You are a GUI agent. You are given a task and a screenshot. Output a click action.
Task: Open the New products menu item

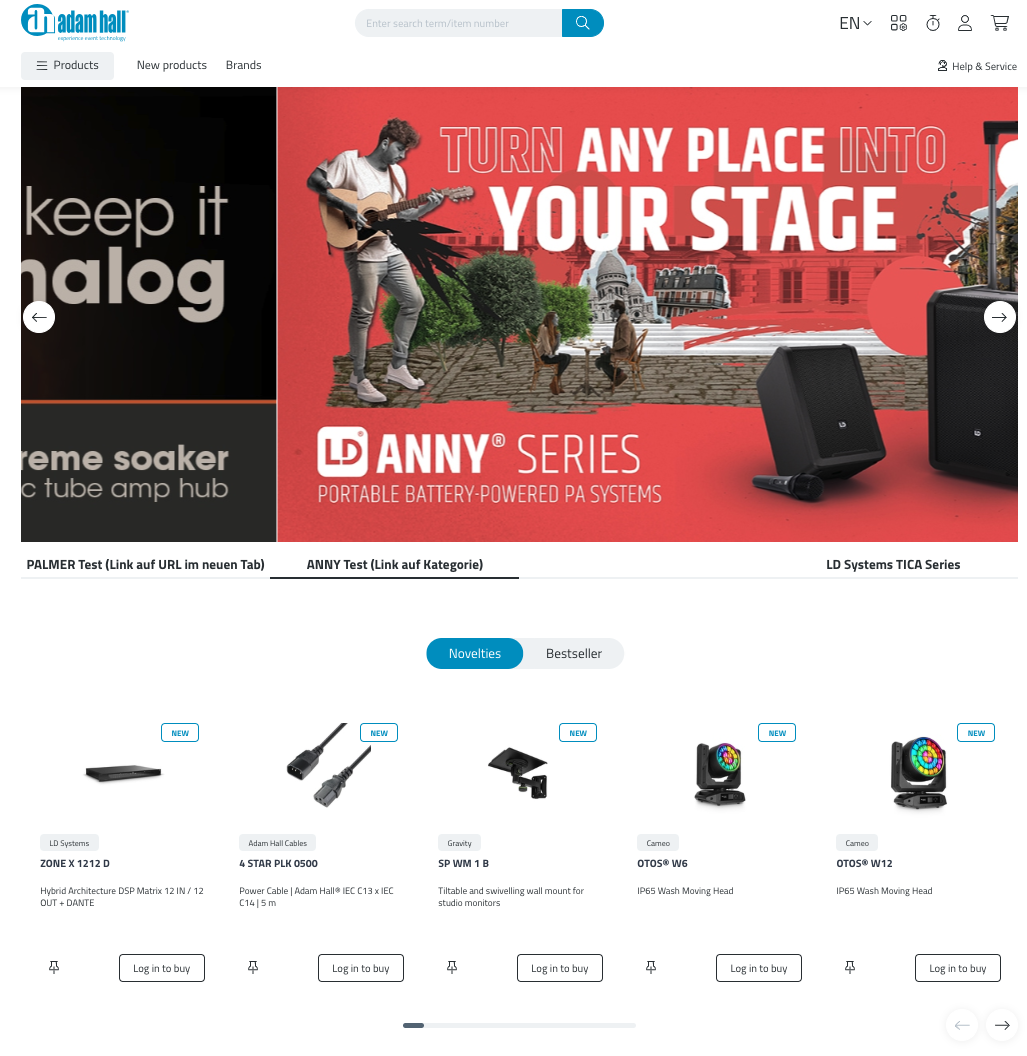(172, 65)
